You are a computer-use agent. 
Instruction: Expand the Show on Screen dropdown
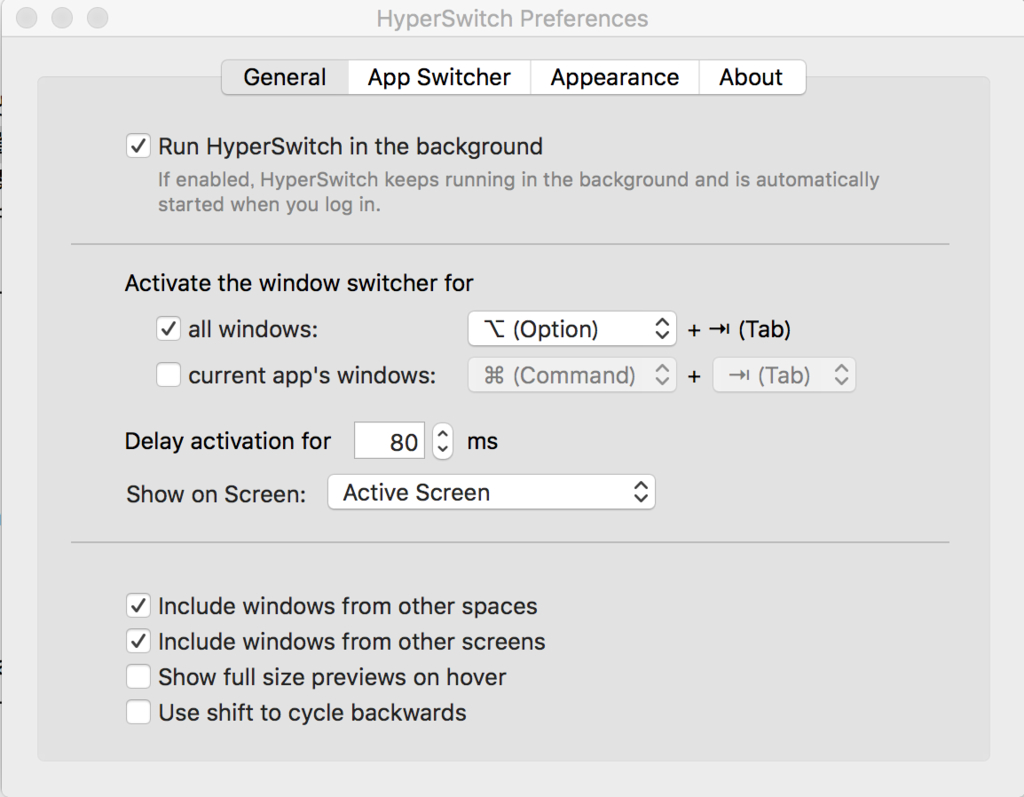point(491,493)
